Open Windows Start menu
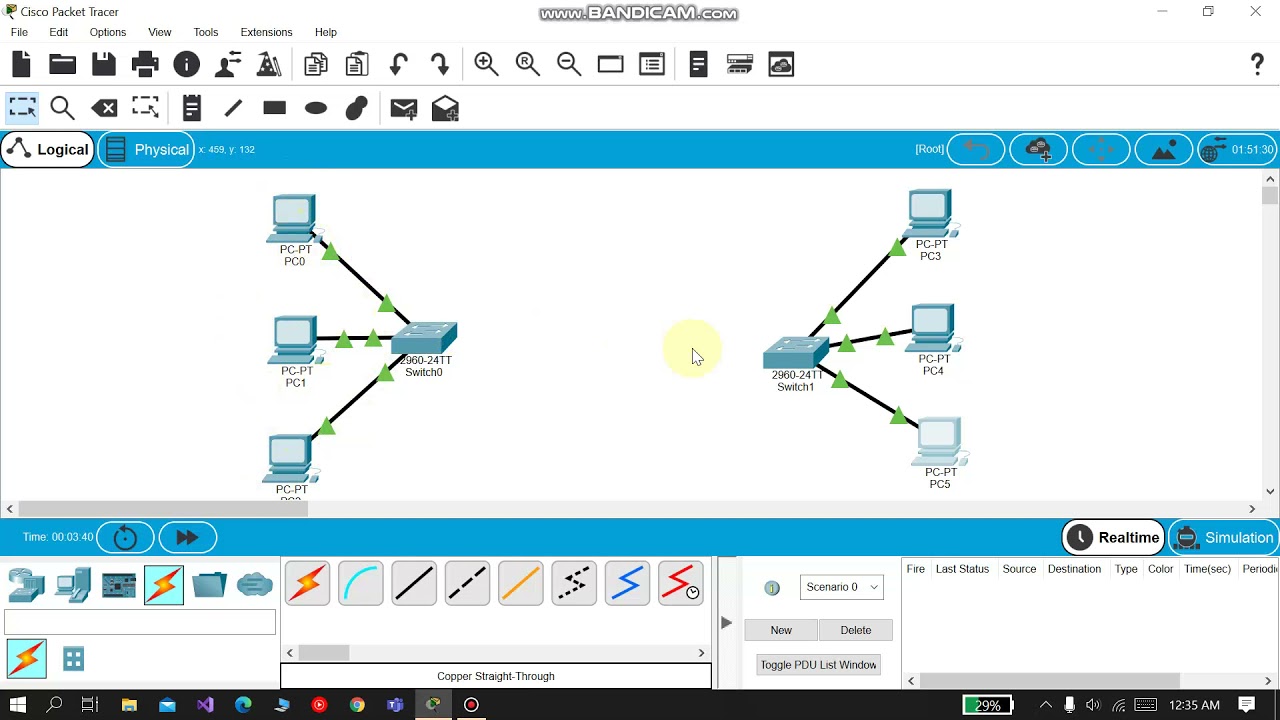The image size is (1280, 720). 18,705
